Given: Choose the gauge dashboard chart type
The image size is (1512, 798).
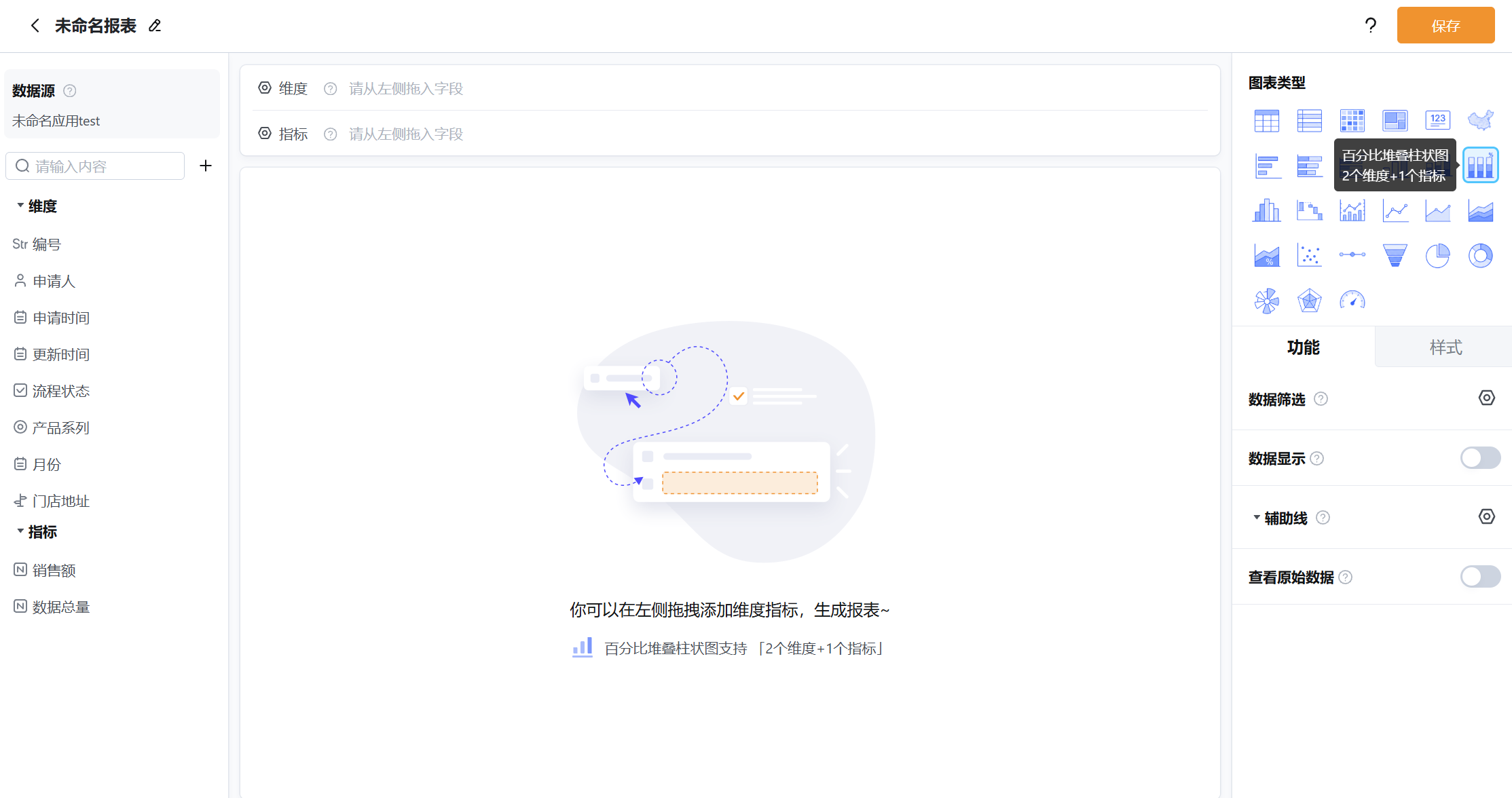Looking at the screenshot, I should pyautogui.click(x=1352, y=301).
